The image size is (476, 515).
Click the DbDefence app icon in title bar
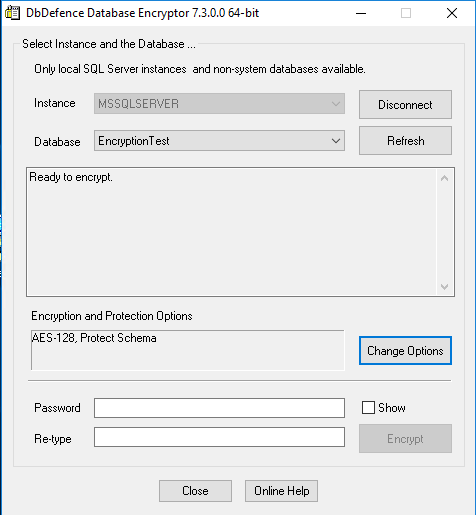click(x=13, y=13)
